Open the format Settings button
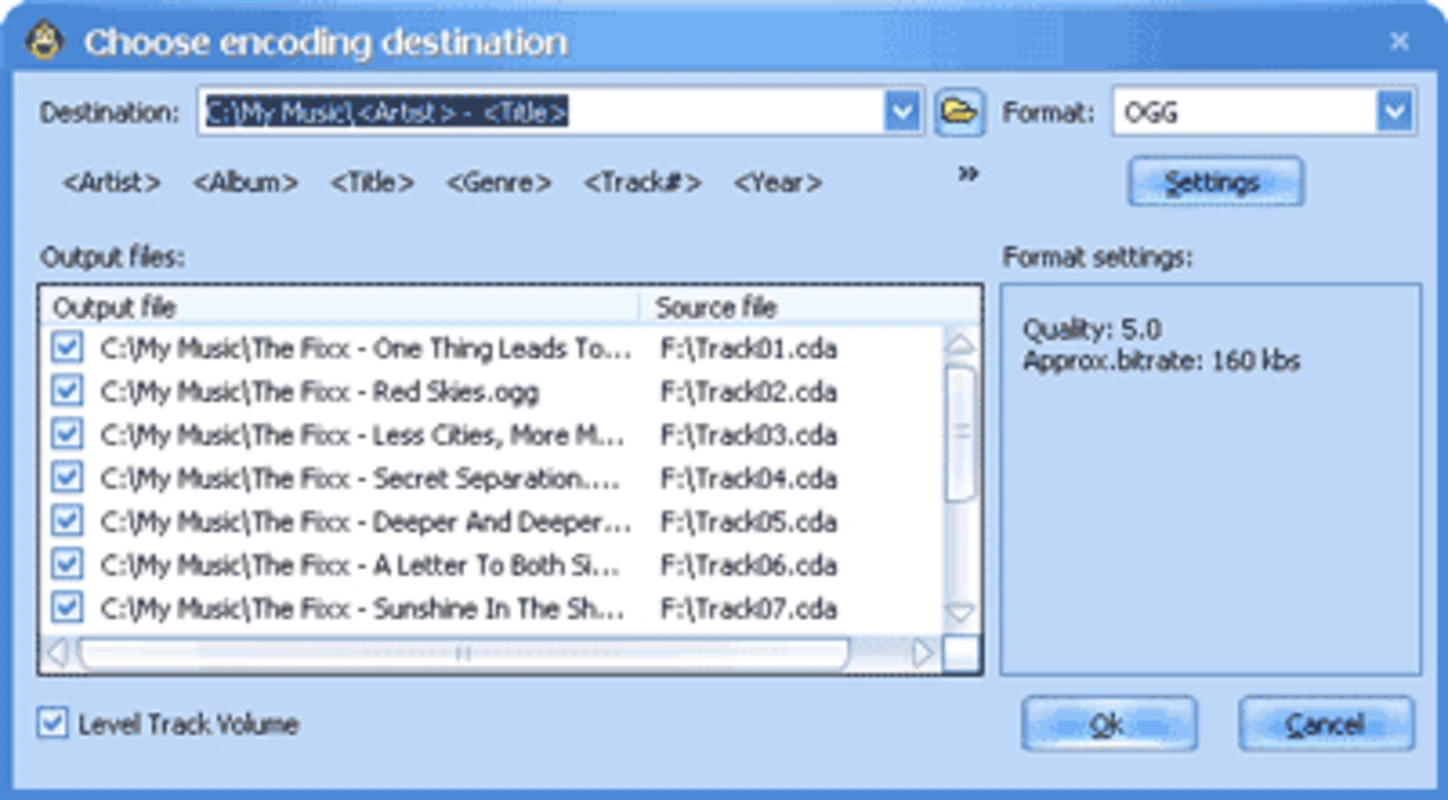Screen dimensions: 1448x800 click(x=1215, y=182)
